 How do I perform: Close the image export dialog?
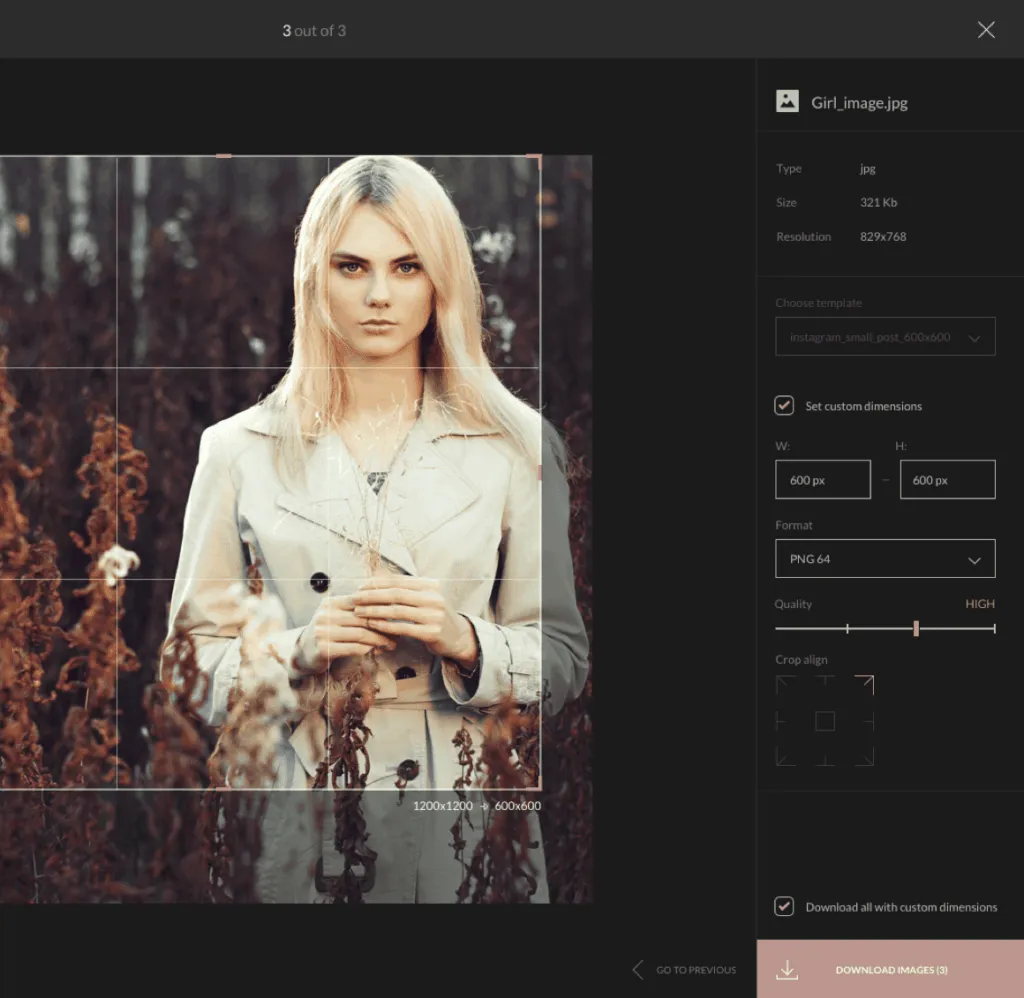986,30
